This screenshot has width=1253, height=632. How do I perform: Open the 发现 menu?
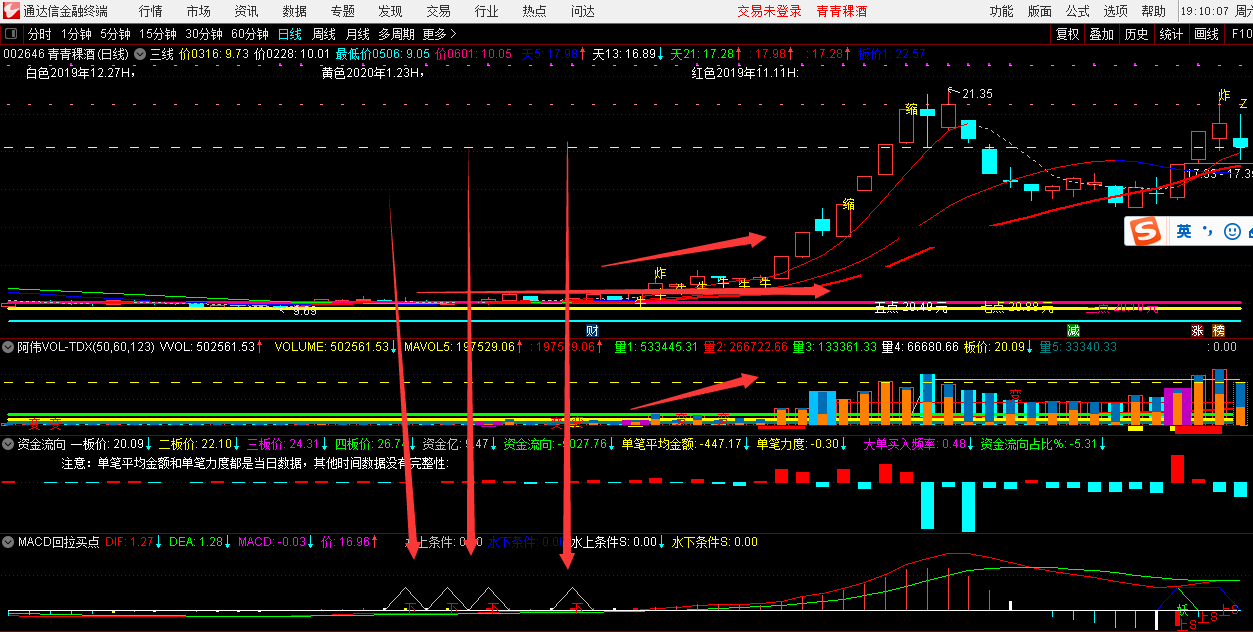(390, 11)
